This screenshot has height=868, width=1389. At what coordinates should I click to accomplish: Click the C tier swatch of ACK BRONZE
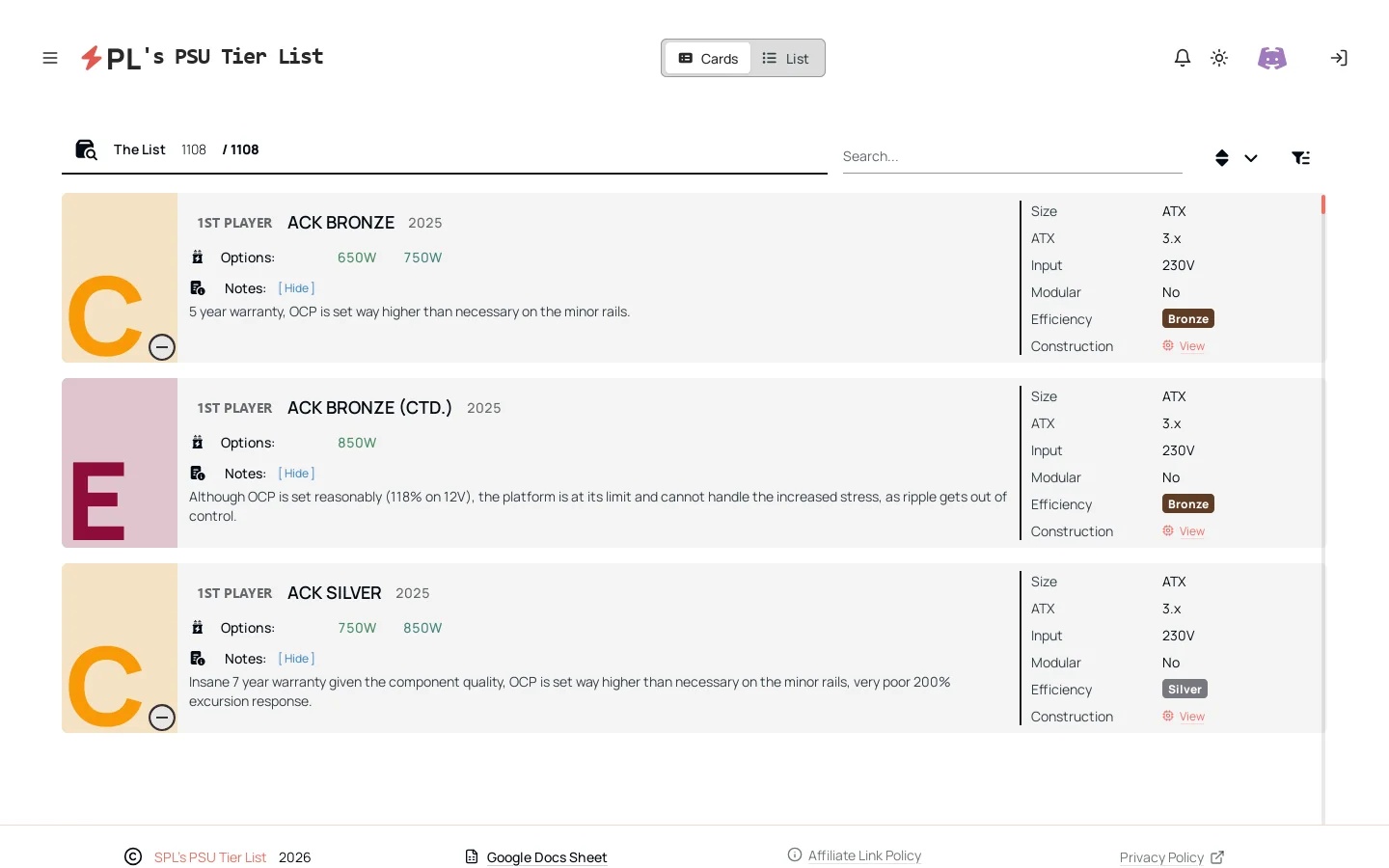coord(120,278)
